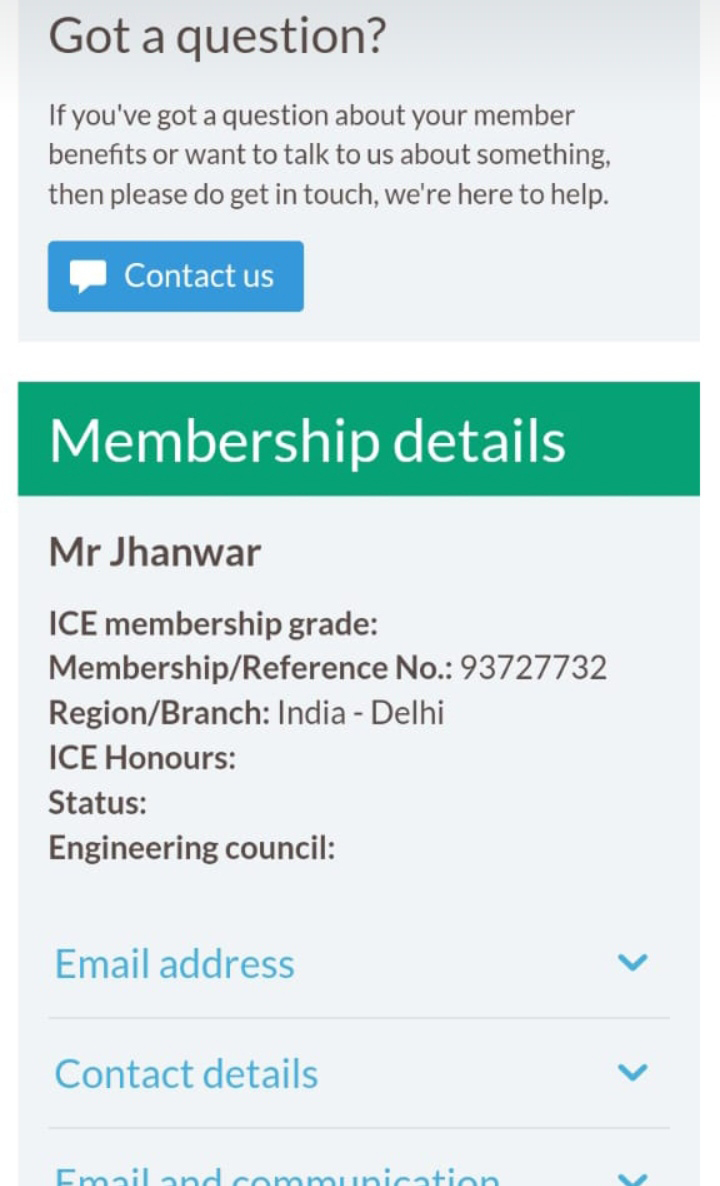Open the Email and communication section title
This screenshot has width=720, height=1186.
(277, 1177)
